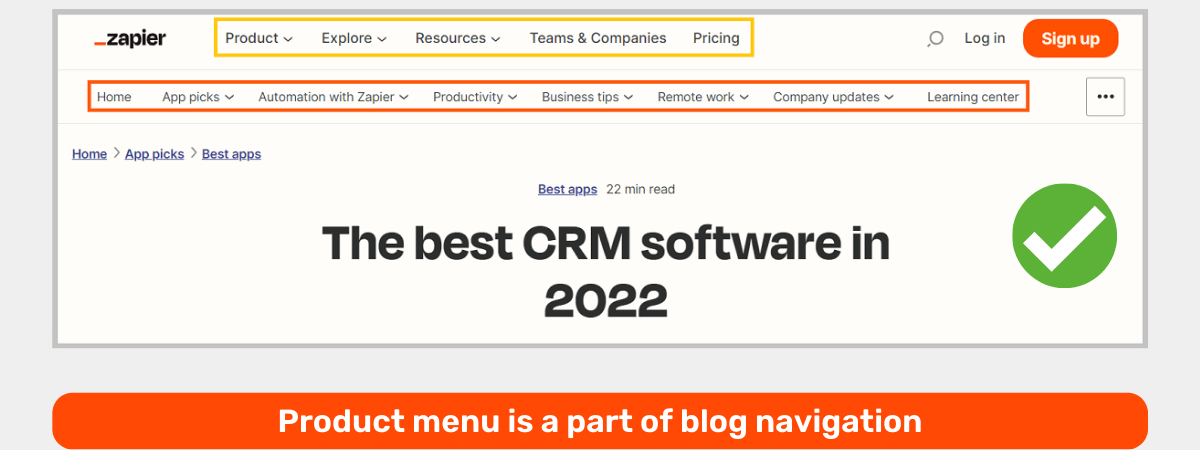Click the 22 min read text
Screen dimensions: 1200x450
pos(641,189)
